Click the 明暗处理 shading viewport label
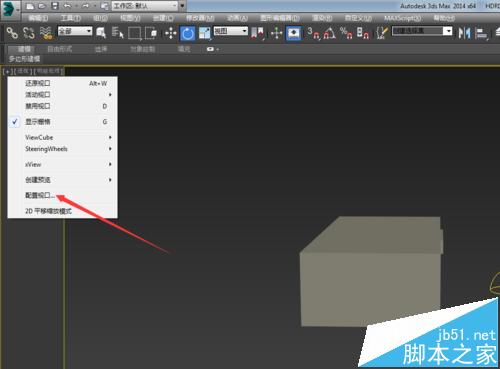Screen dimensions: 500x369 coord(49,71)
